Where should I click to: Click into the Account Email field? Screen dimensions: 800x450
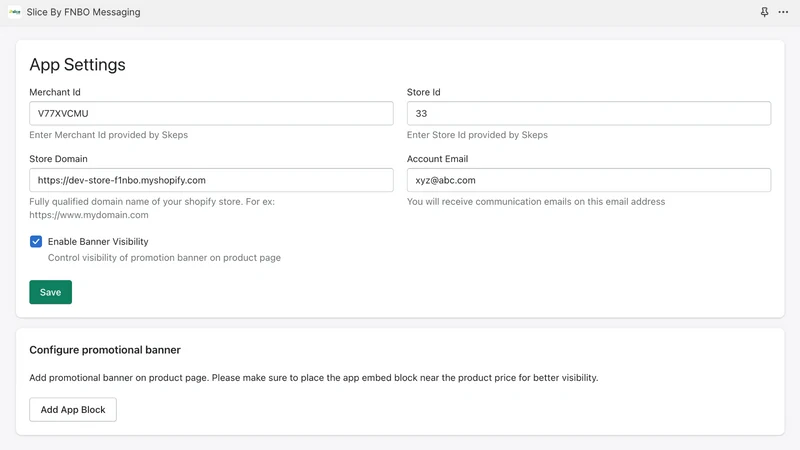589,180
